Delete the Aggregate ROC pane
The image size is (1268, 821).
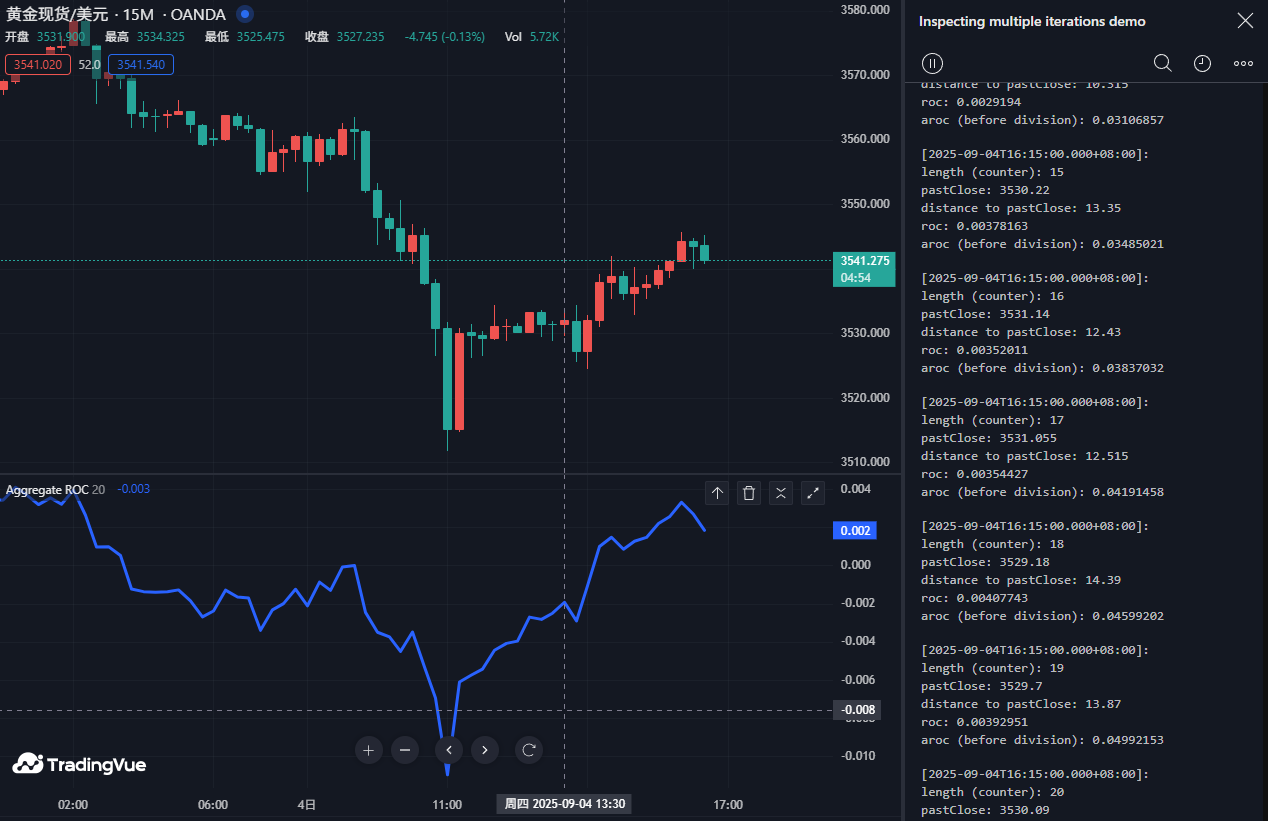(749, 493)
